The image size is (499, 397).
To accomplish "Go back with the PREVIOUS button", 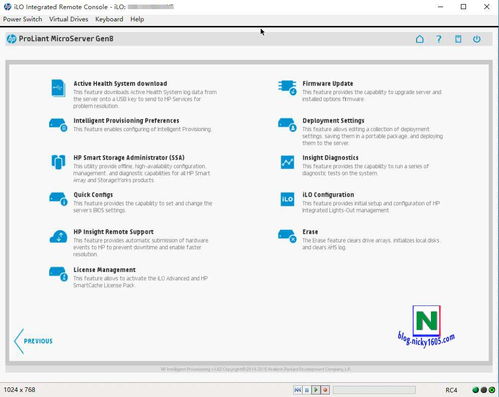I will tap(33, 341).
